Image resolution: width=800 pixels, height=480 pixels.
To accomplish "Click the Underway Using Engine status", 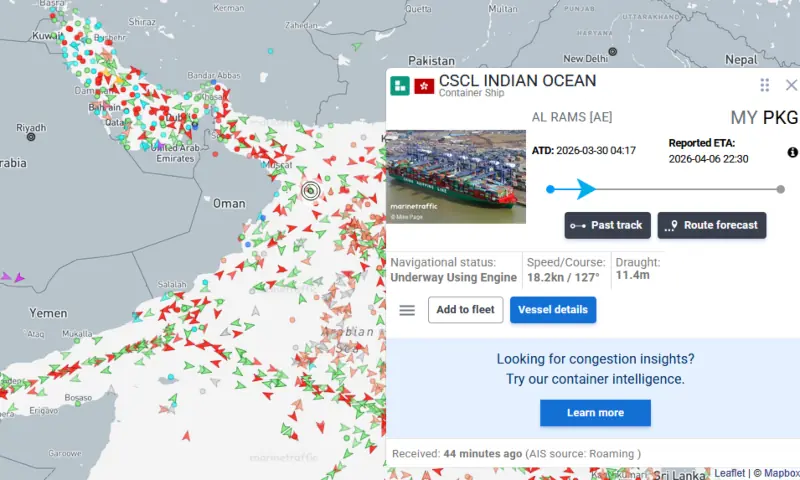I will (x=454, y=277).
